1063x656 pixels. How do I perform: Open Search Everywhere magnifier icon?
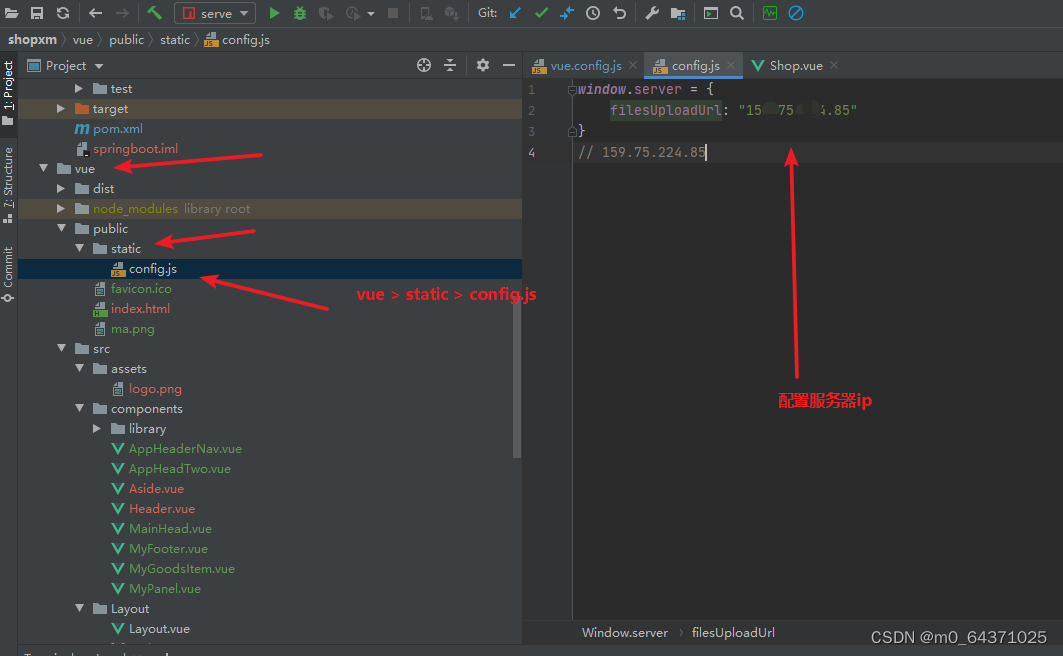(x=736, y=13)
